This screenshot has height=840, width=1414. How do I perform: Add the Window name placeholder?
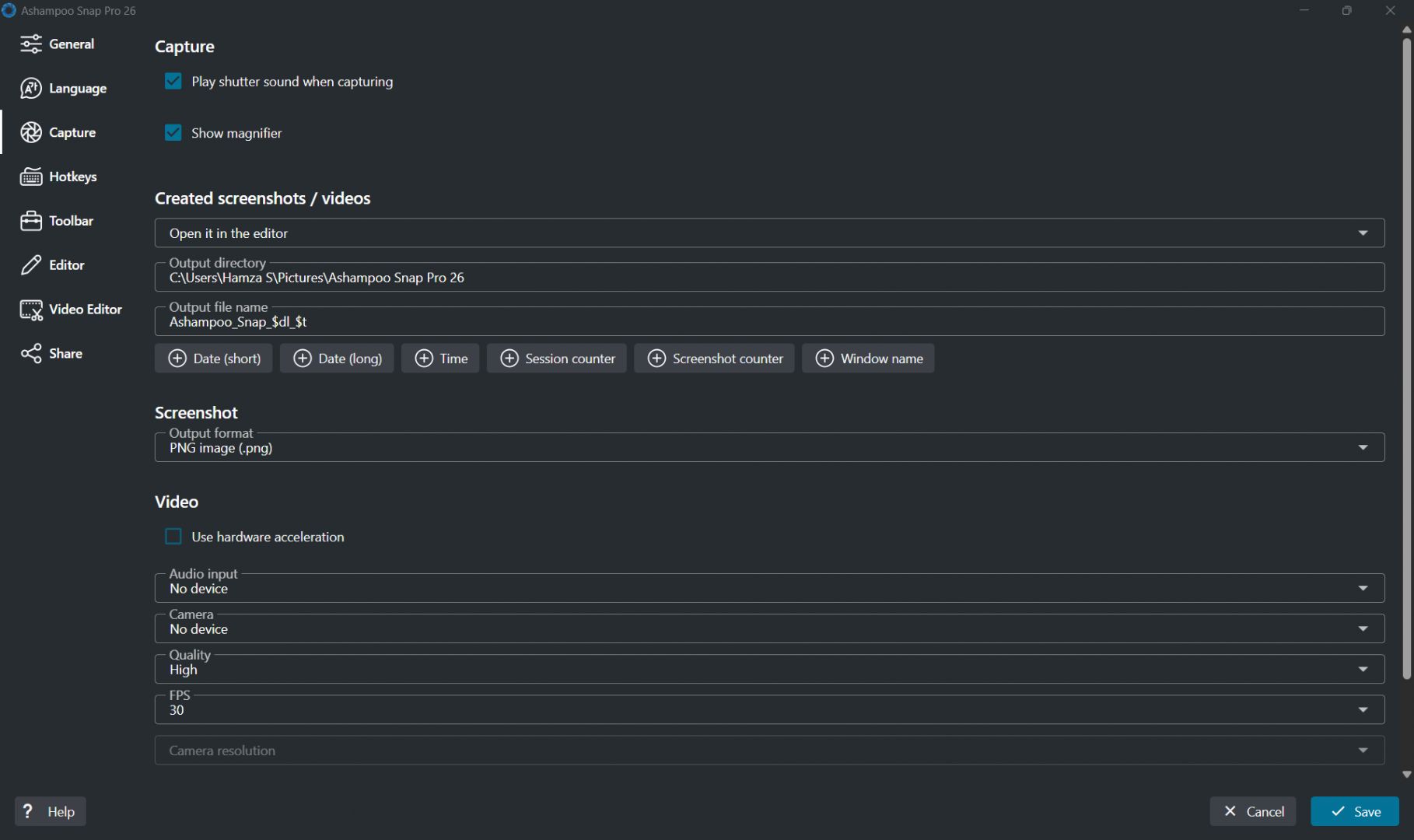click(868, 359)
